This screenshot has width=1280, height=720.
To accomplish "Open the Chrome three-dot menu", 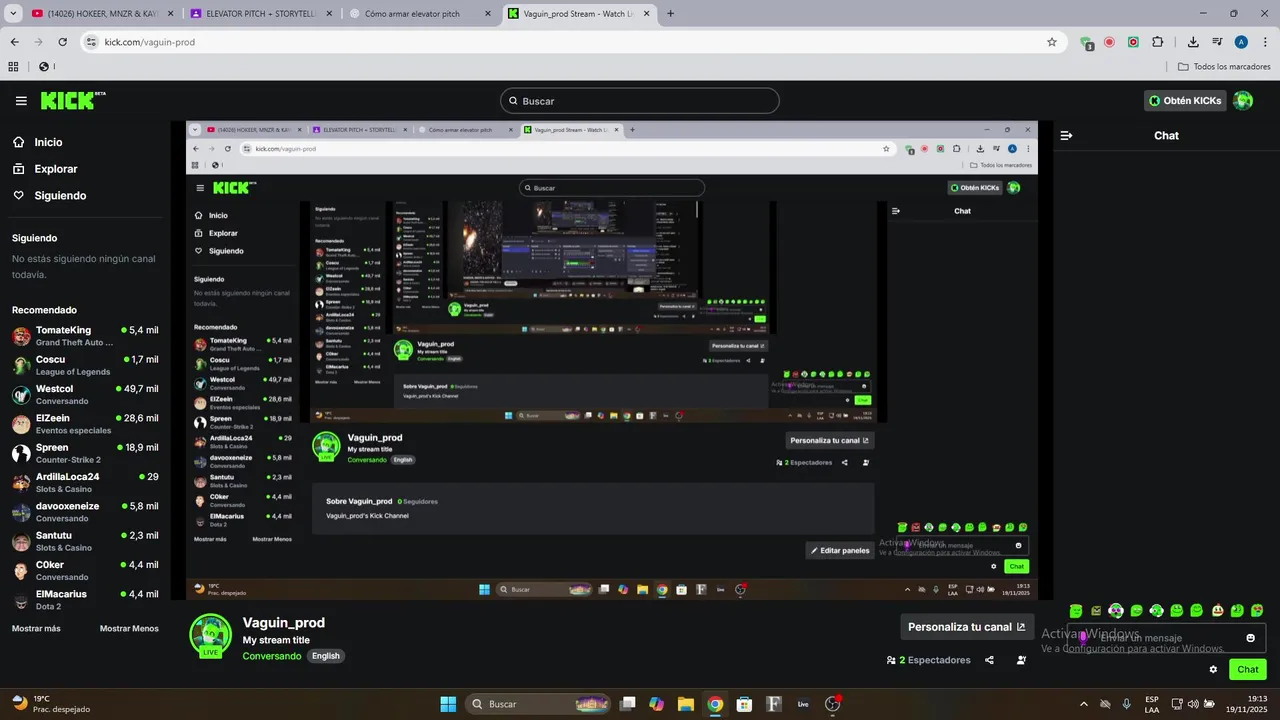I will [1265, 42].
